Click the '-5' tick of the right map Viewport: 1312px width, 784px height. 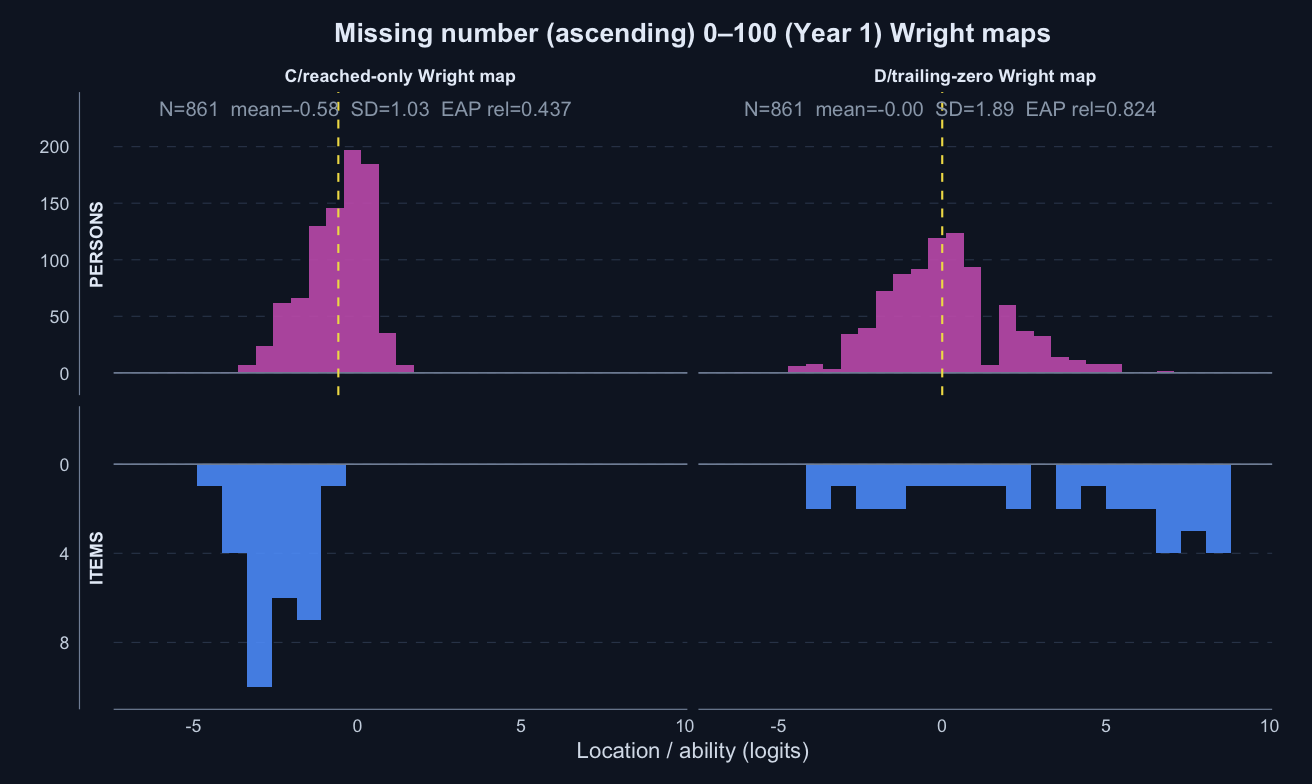[x=778, y=726]
